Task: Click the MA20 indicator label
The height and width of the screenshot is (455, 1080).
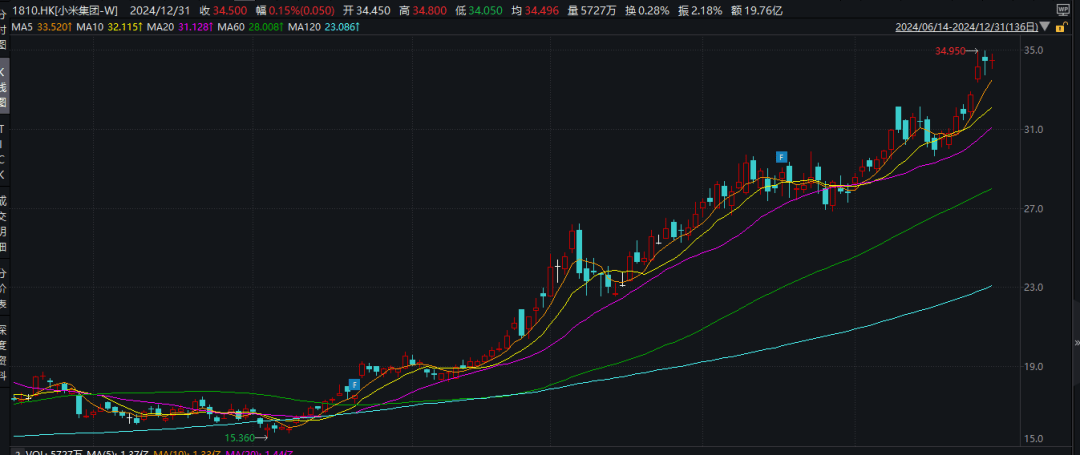Action: 160,25
